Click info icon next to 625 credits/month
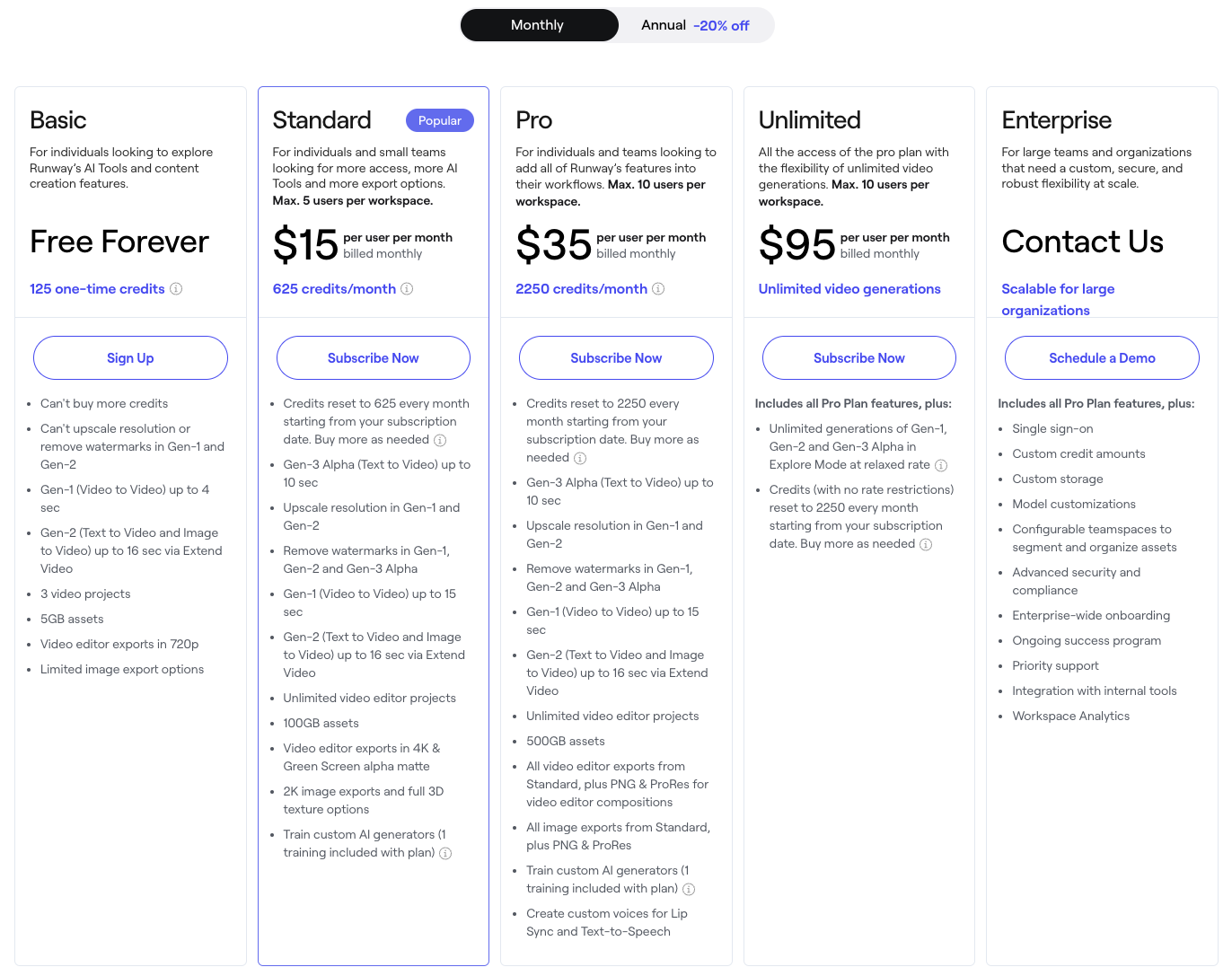This screenshot has height=976, width=1232. 407,289
